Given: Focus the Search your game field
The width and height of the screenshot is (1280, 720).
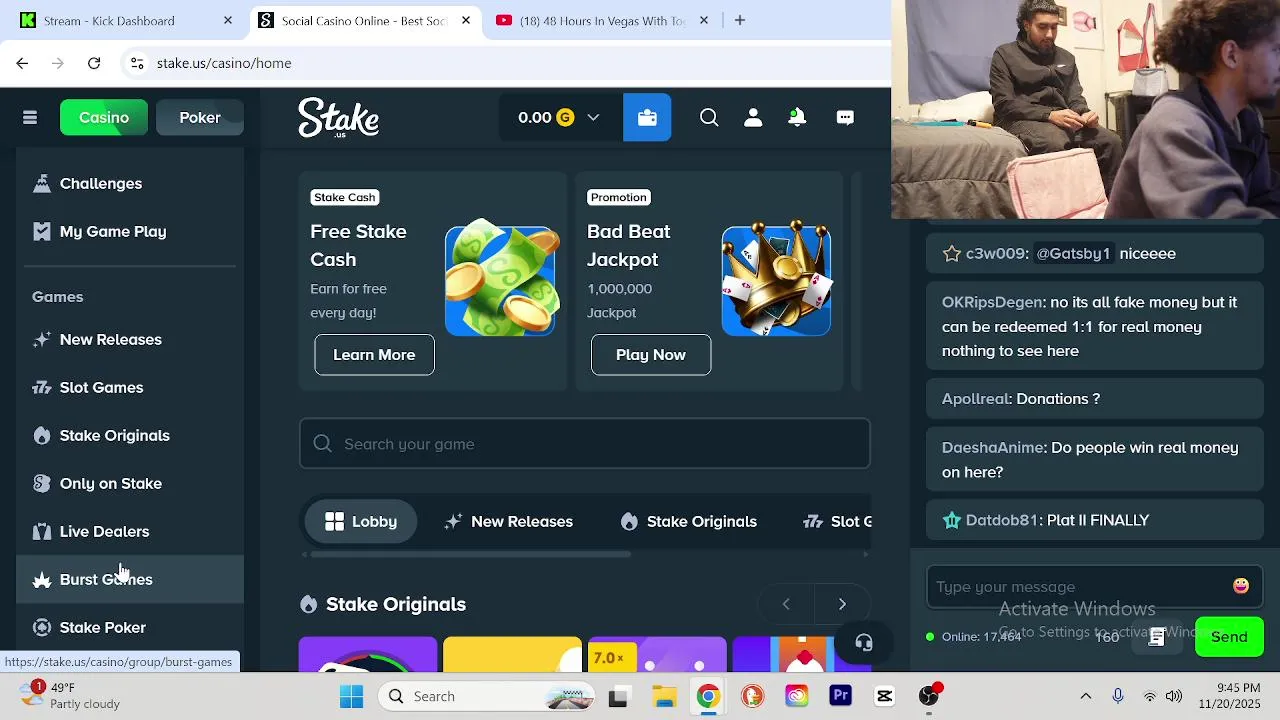Looking at the screenshot, I should [585, 444].
